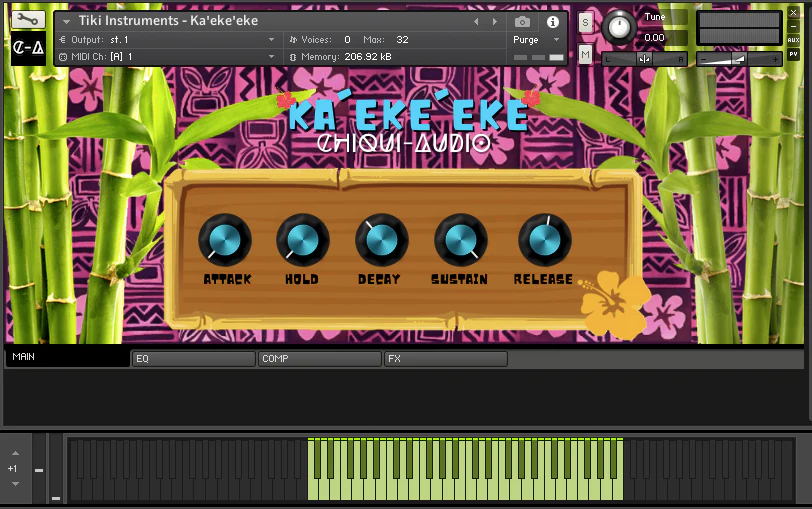
Task: Click the Voices icon
Action: (x=293, y=39)
